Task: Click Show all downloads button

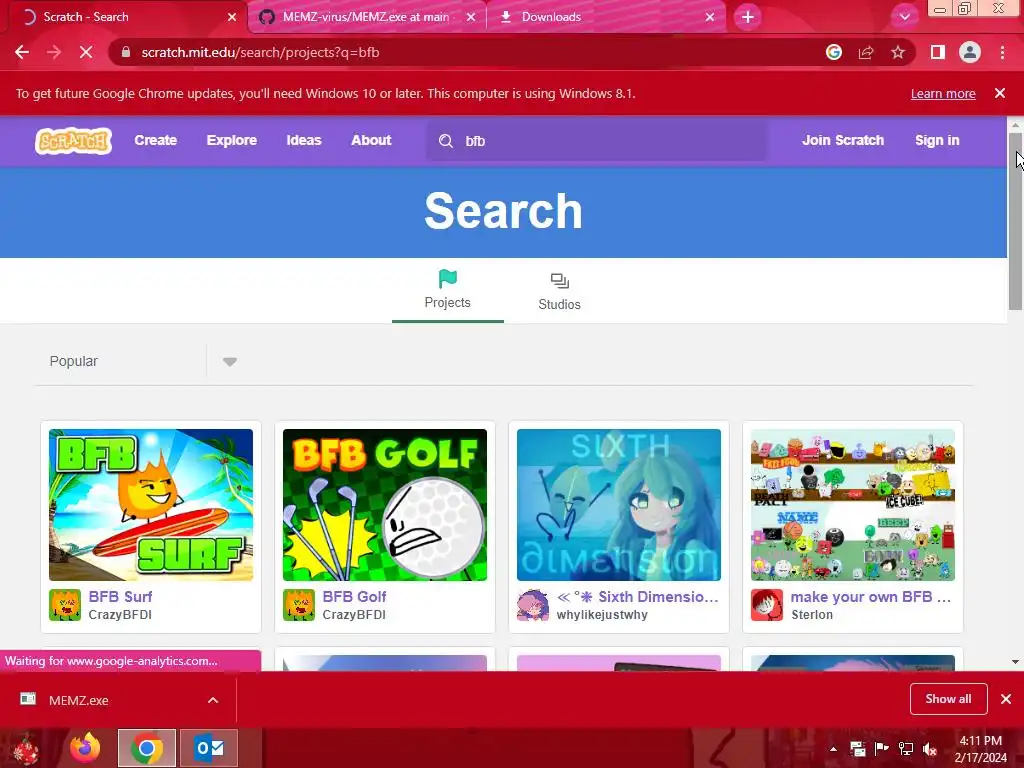Action: (x=948, y=699)
